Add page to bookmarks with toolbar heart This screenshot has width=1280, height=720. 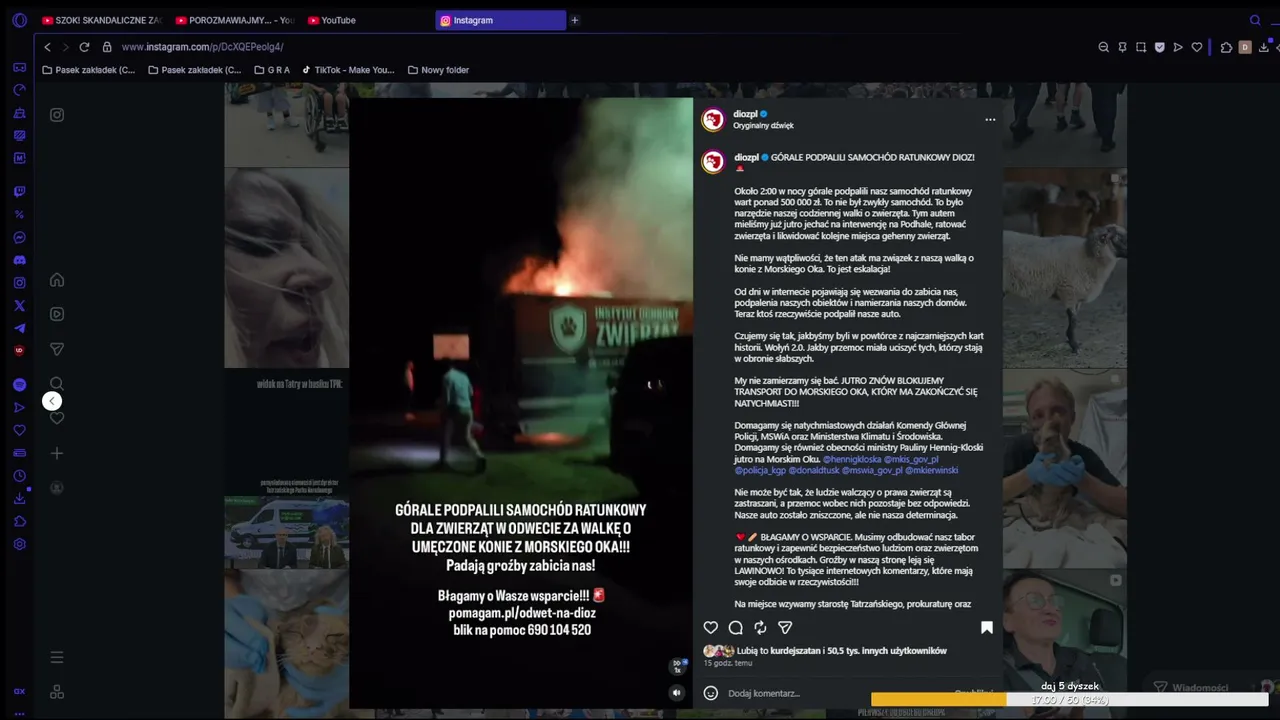[x=1197, y=47]
